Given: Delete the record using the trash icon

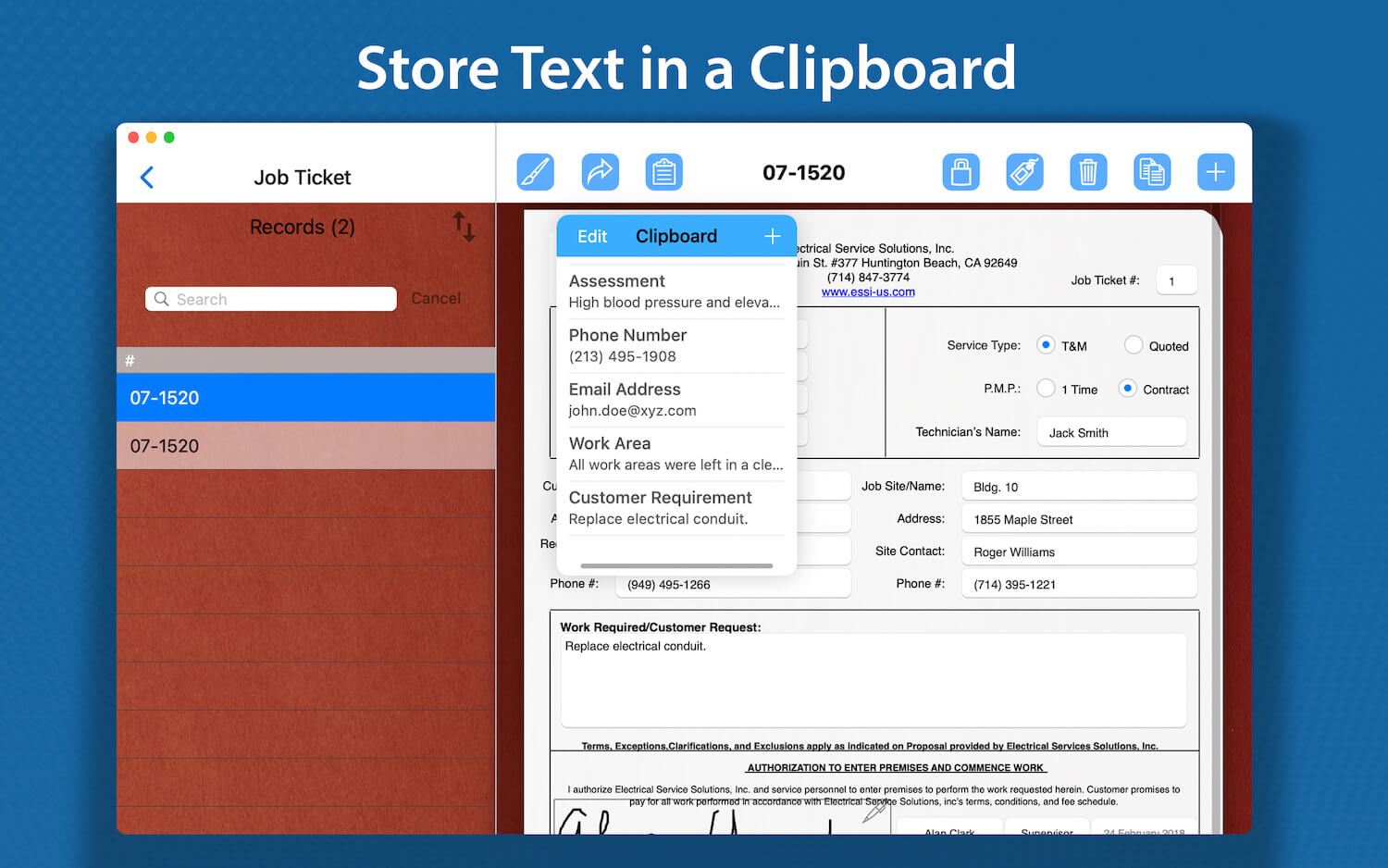Looking at the screenshot, I should [1088, 171].
